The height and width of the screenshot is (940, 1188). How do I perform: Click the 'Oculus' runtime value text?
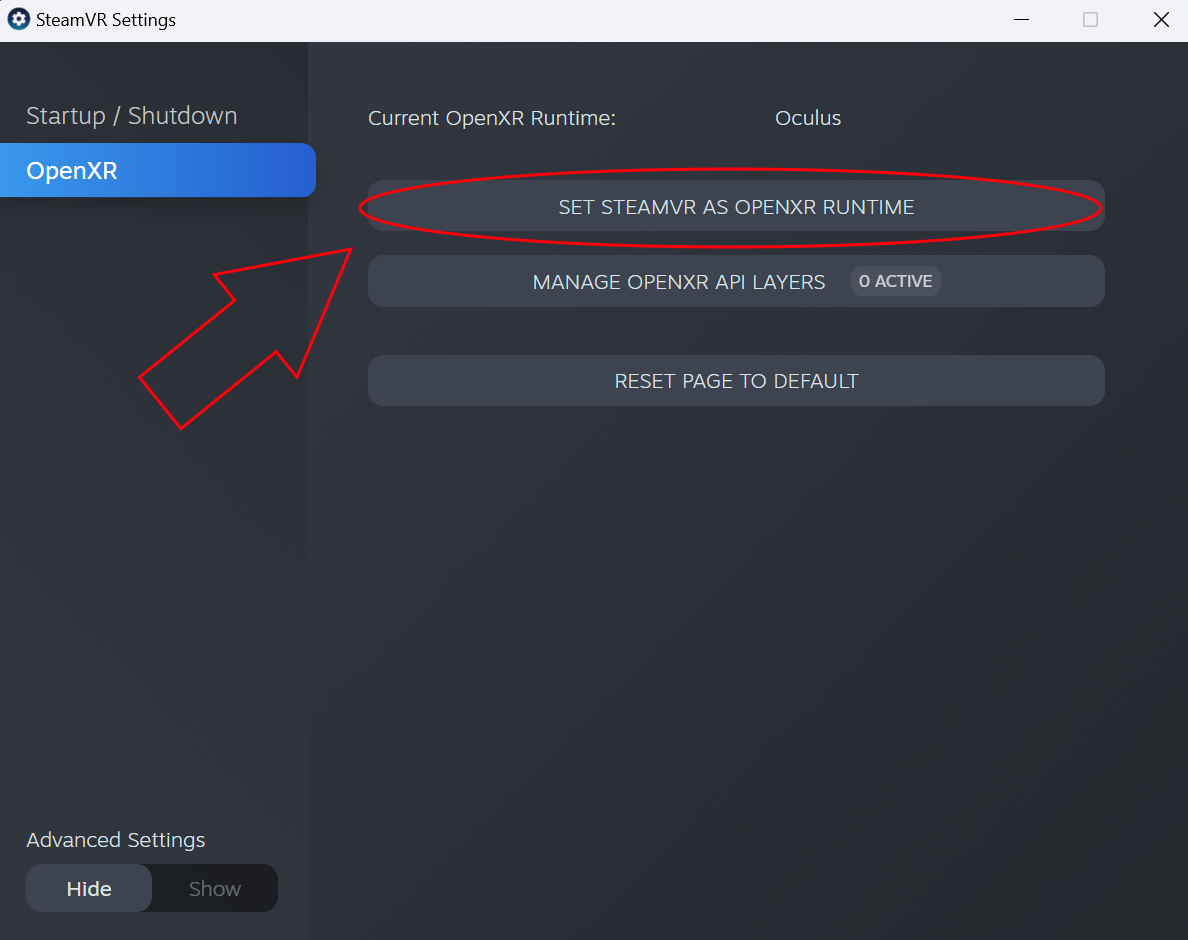808,118
